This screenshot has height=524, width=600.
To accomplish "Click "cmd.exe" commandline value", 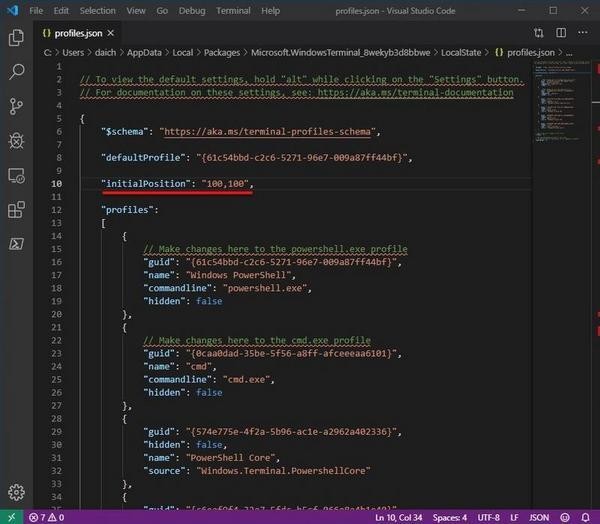I will [x=246, y=379].
